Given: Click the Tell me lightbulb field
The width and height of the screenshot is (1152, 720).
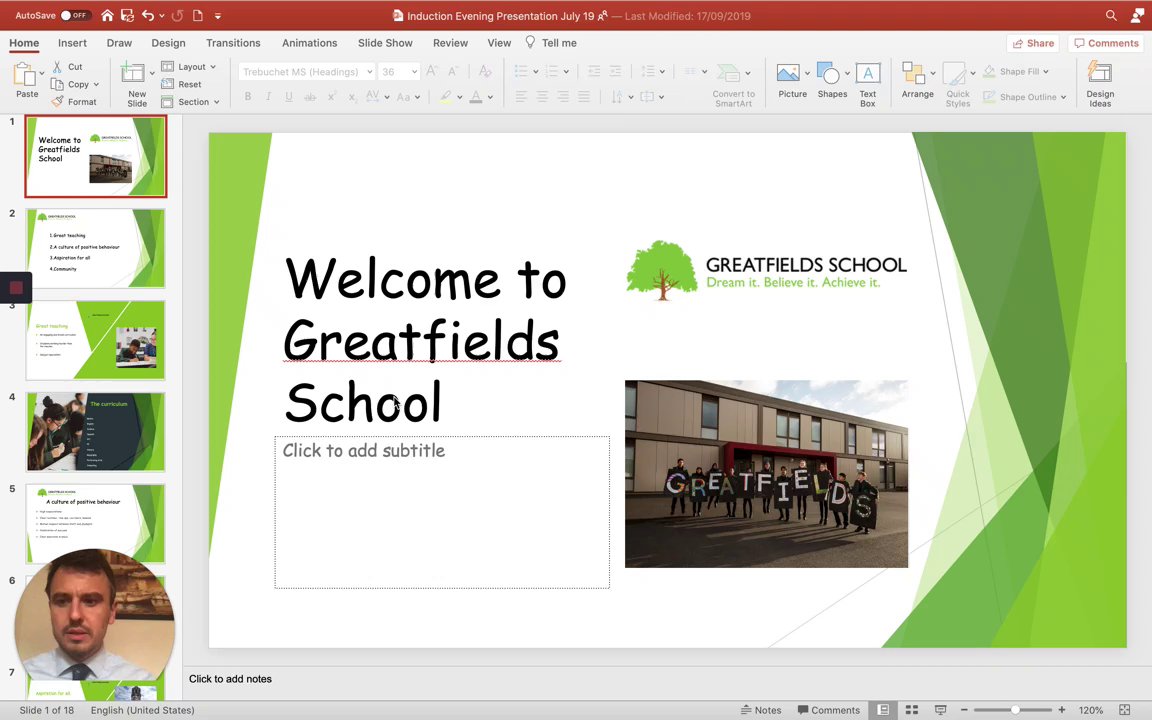Looking at the screenshot, I should pos(551,43).
